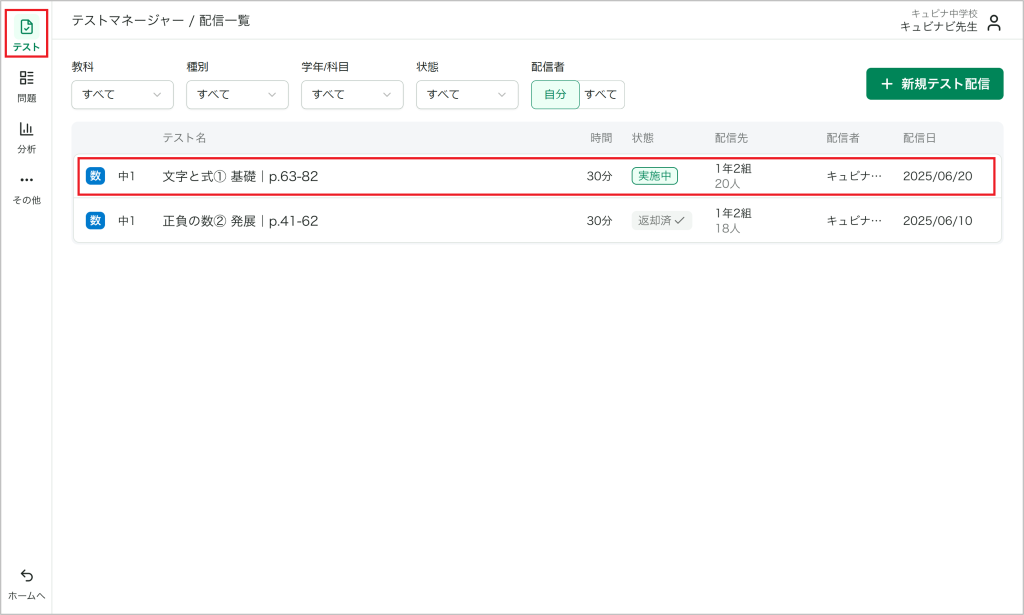Open the user profile icon
The width and height of the screenshot is (1024, 615).
click(994, 23)
